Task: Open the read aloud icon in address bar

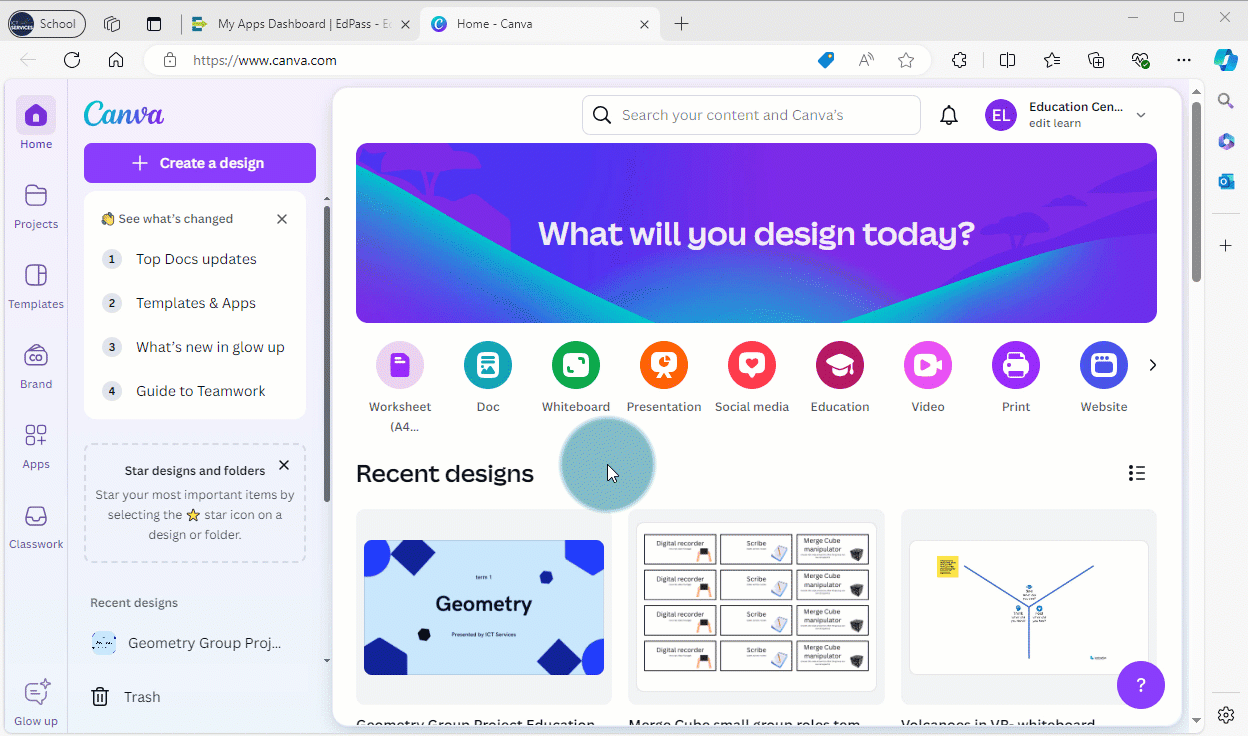Action: [866, 60]
